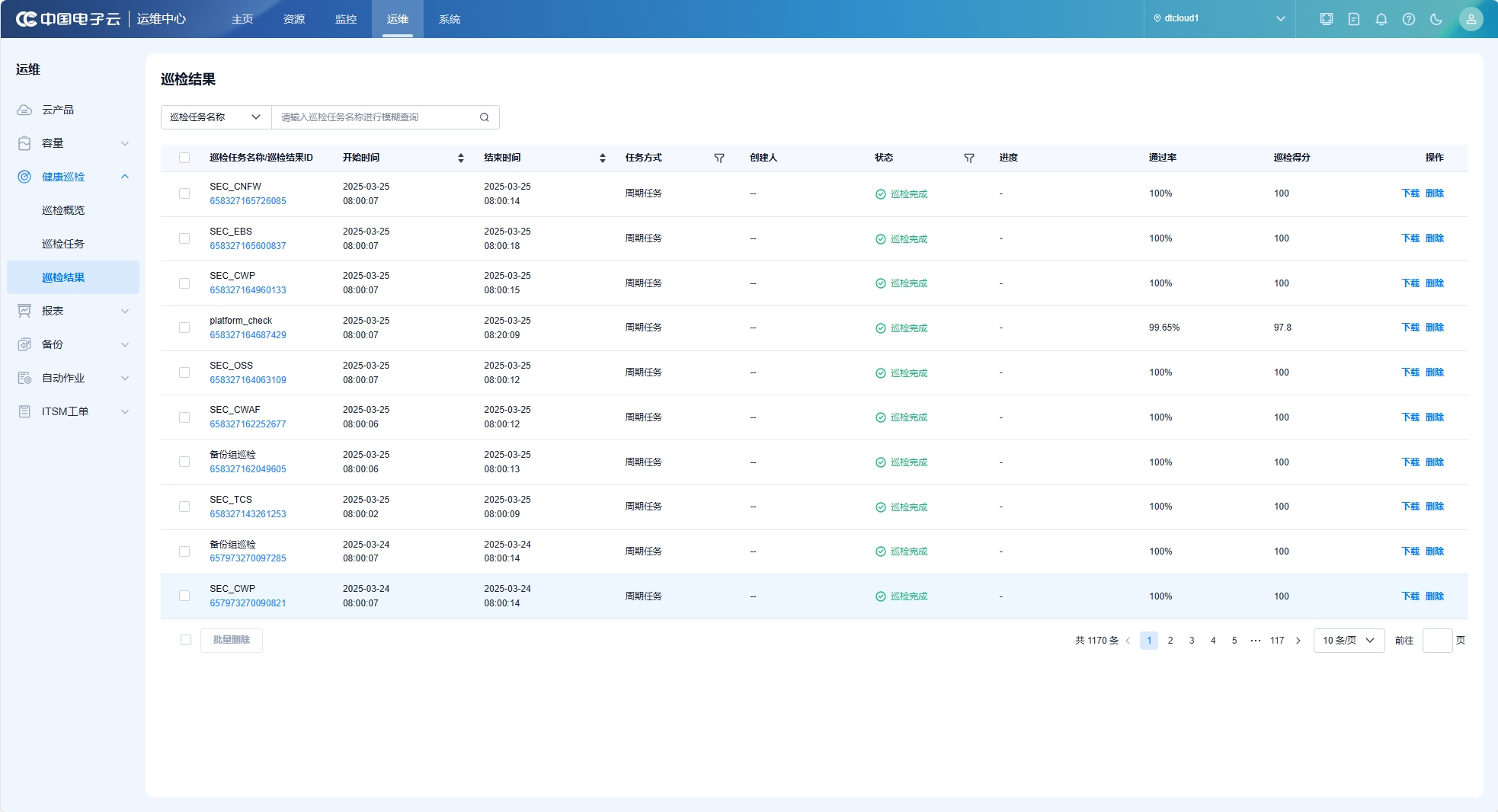The image size is (1498, 812).
Task: Collapse the 健康巡检 sidebar menu
Action: pyautogui.click(x=125, y=177)
